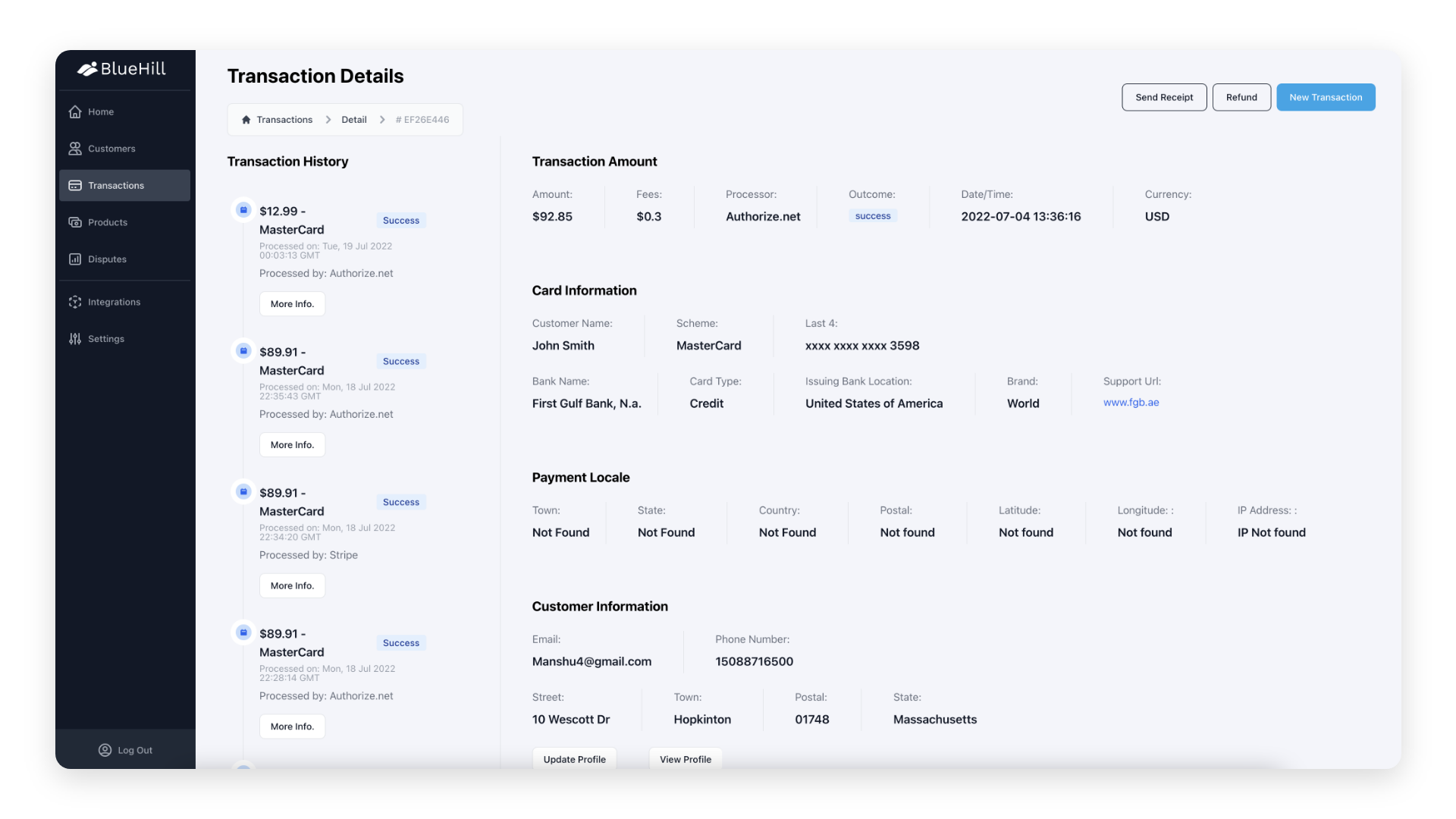
Task: Open the www.fgb.ae support link
Action: [1131, 403]
